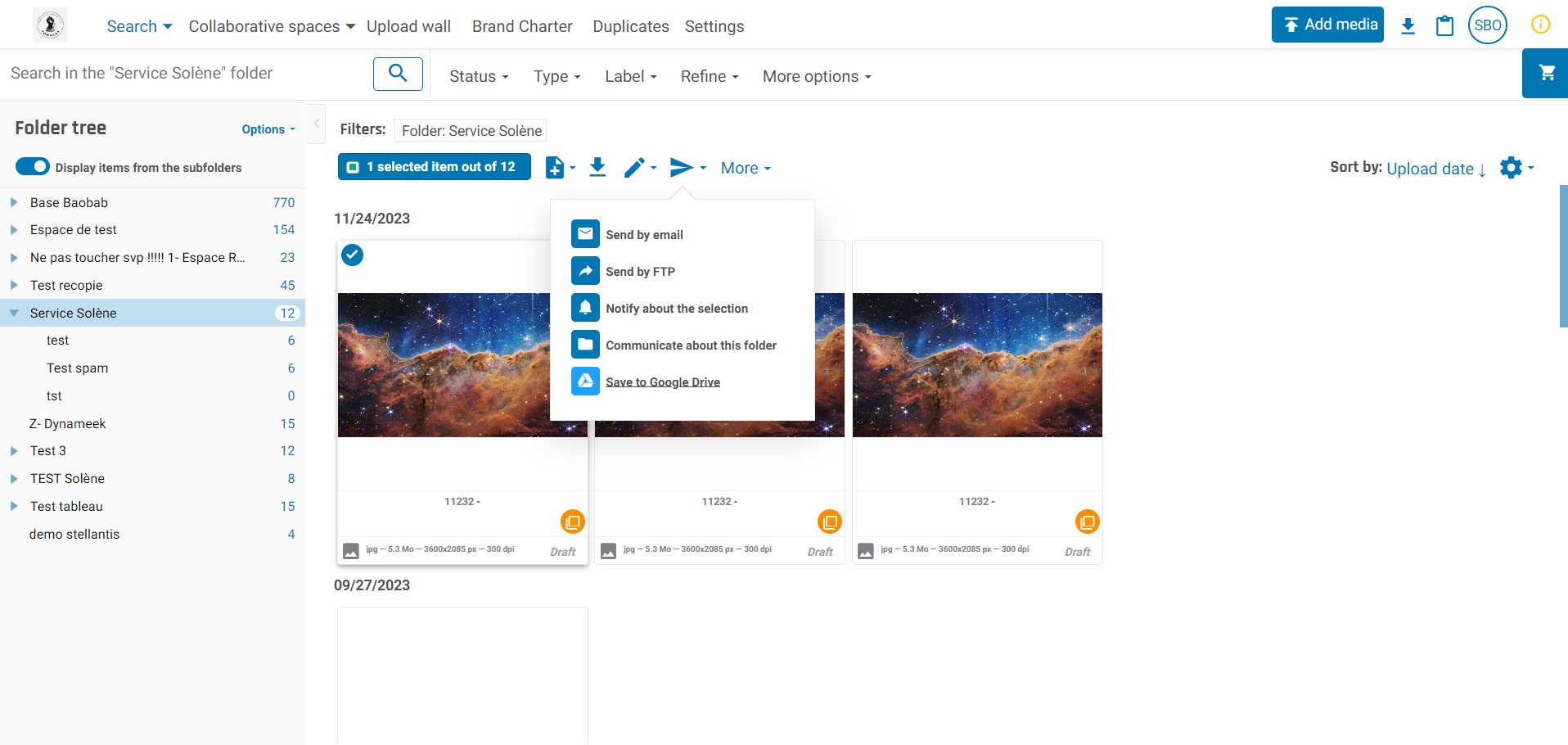Select Send by email in the menu

click(644, 235)
